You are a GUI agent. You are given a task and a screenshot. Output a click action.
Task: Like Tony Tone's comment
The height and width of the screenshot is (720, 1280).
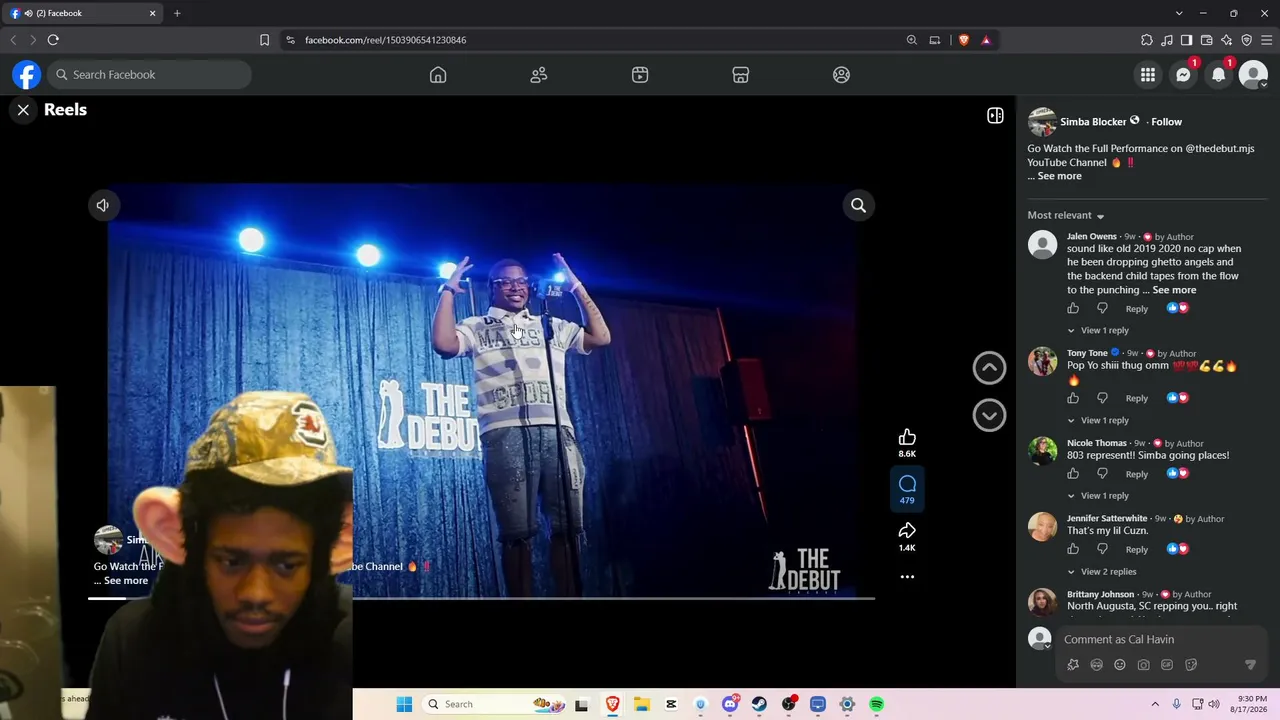click(x=1073, y=398)
